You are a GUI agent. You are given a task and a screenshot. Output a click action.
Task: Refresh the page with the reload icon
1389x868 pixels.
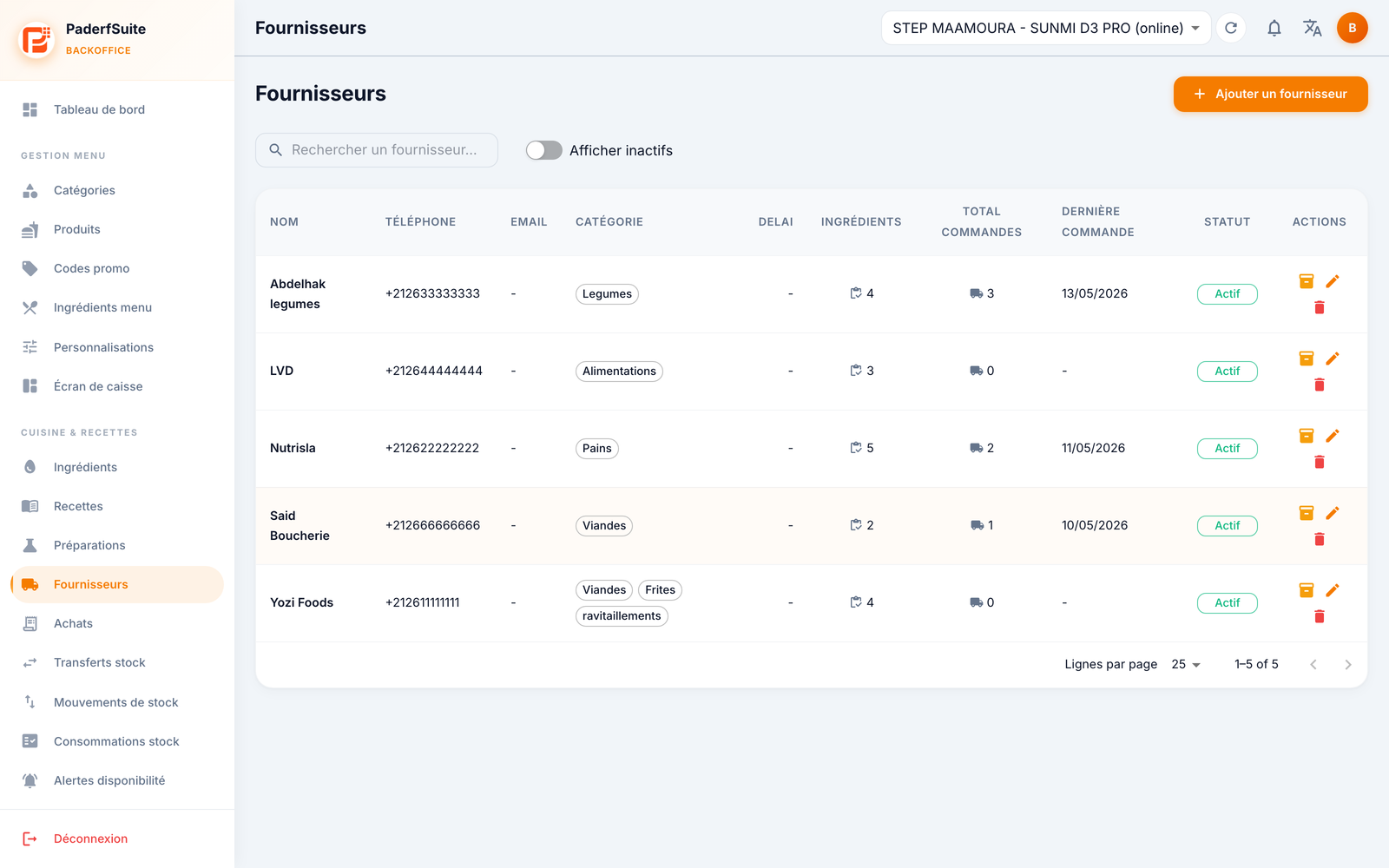[x=1231, y=28]
